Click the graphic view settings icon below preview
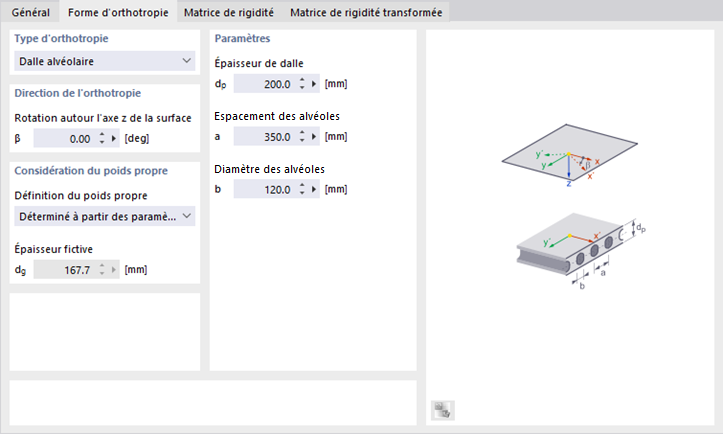 443,410
